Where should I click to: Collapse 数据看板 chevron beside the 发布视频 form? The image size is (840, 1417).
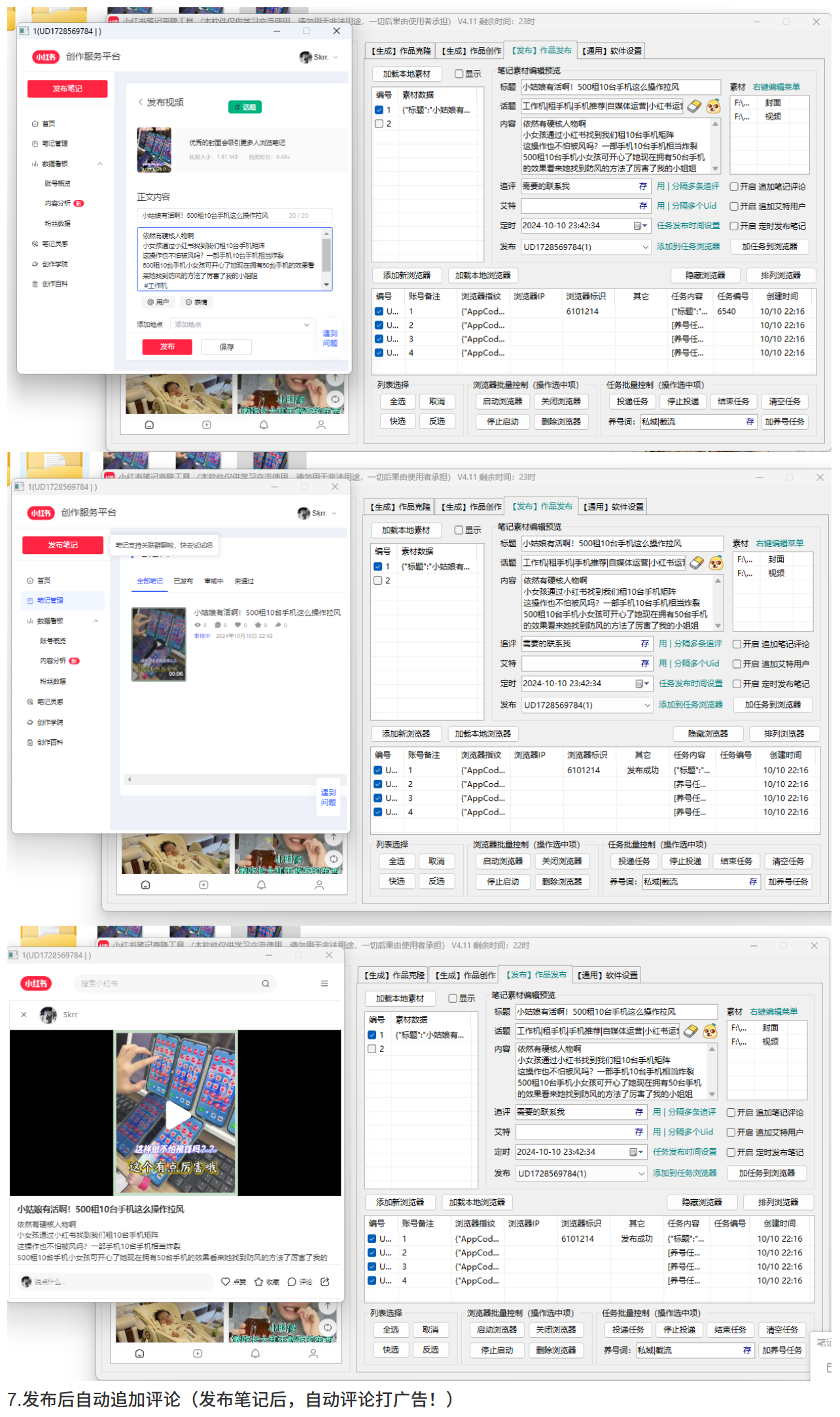point(100,164)
